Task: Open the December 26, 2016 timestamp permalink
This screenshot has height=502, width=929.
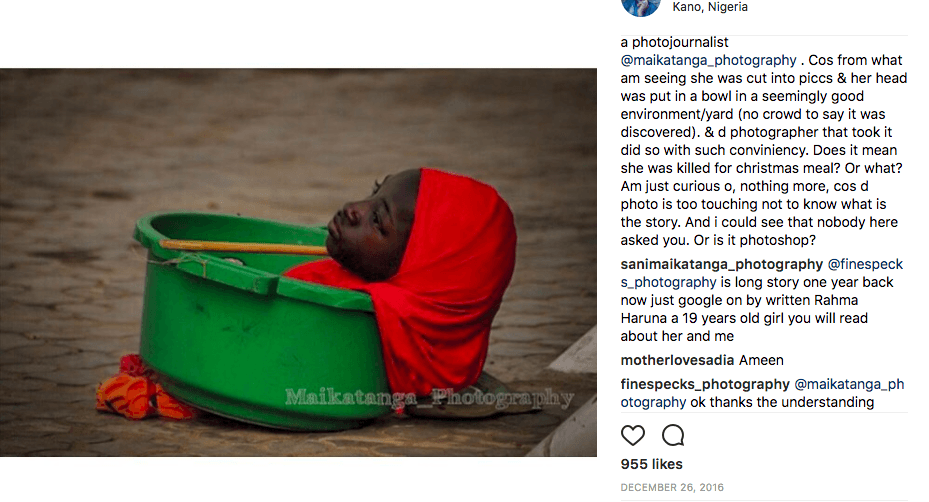Action: point(672,487)
